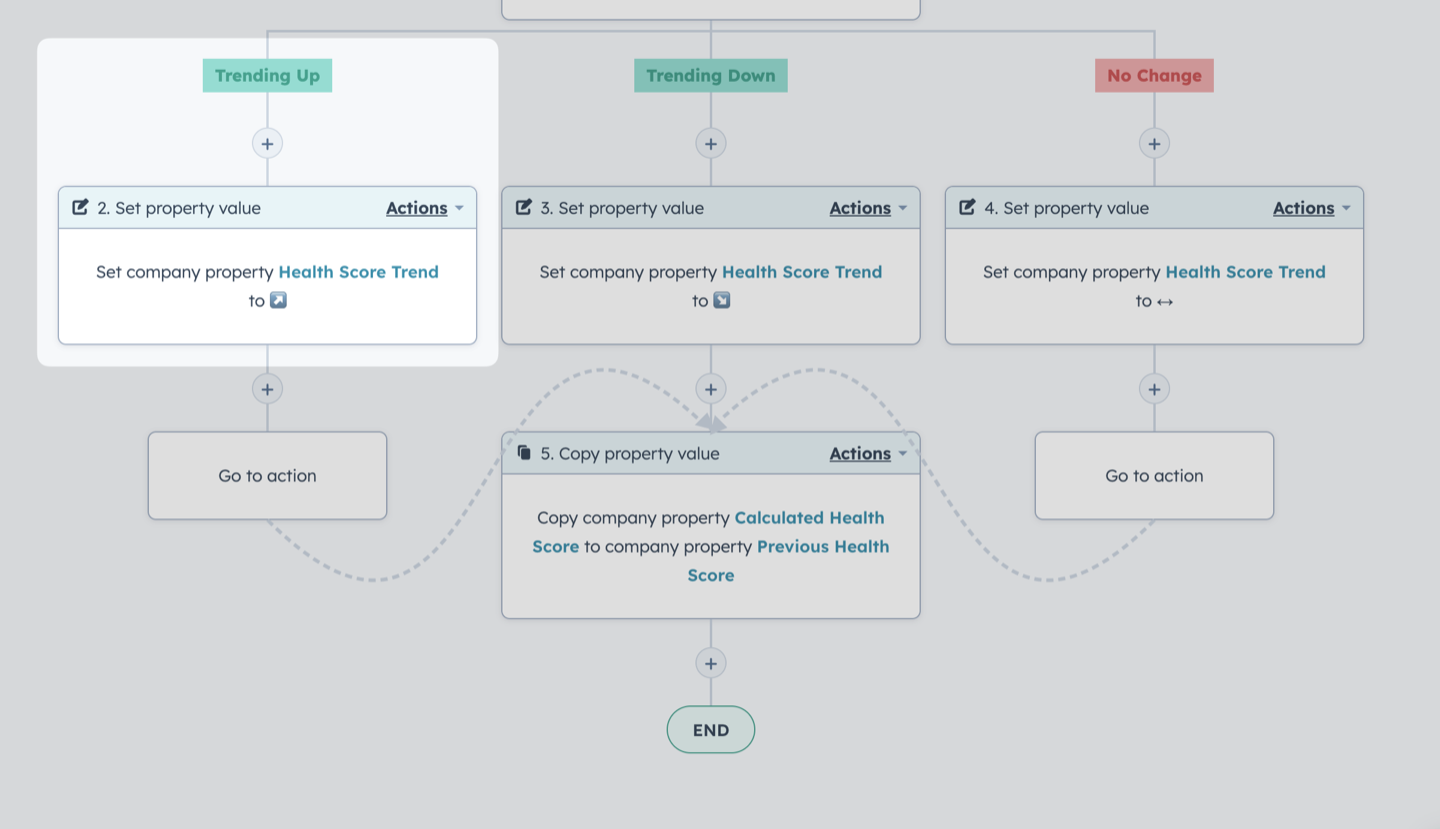
Task: Click copy icon on action 5 header
Action: click(524, 453)
